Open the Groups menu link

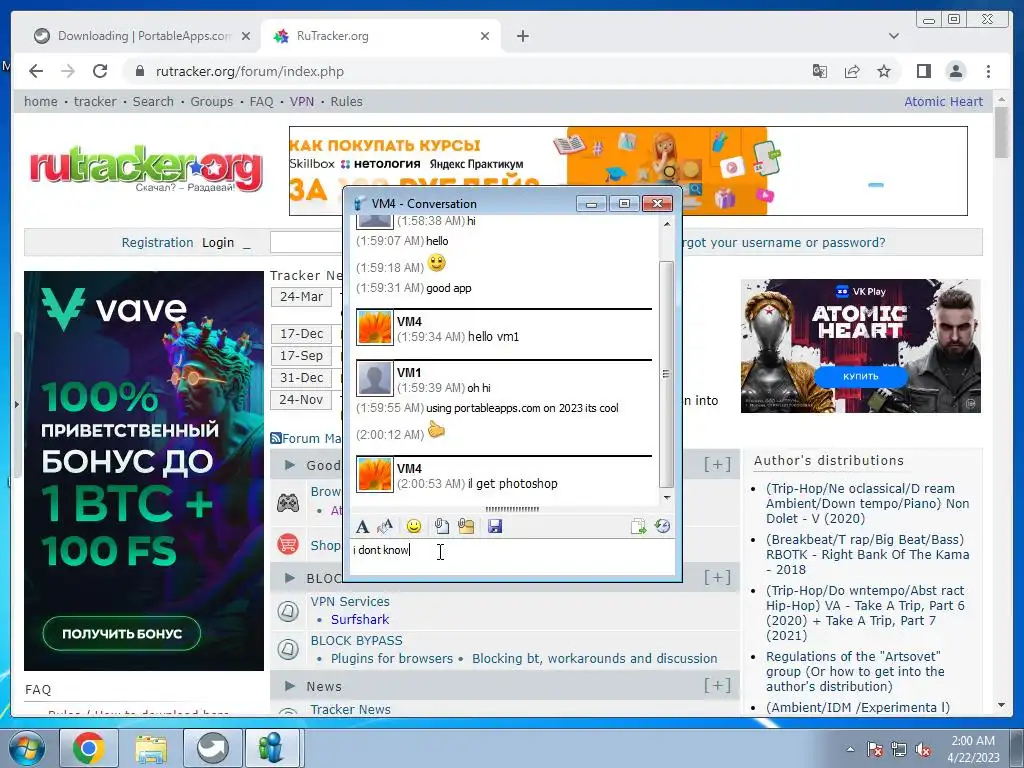tap(212, 101)
